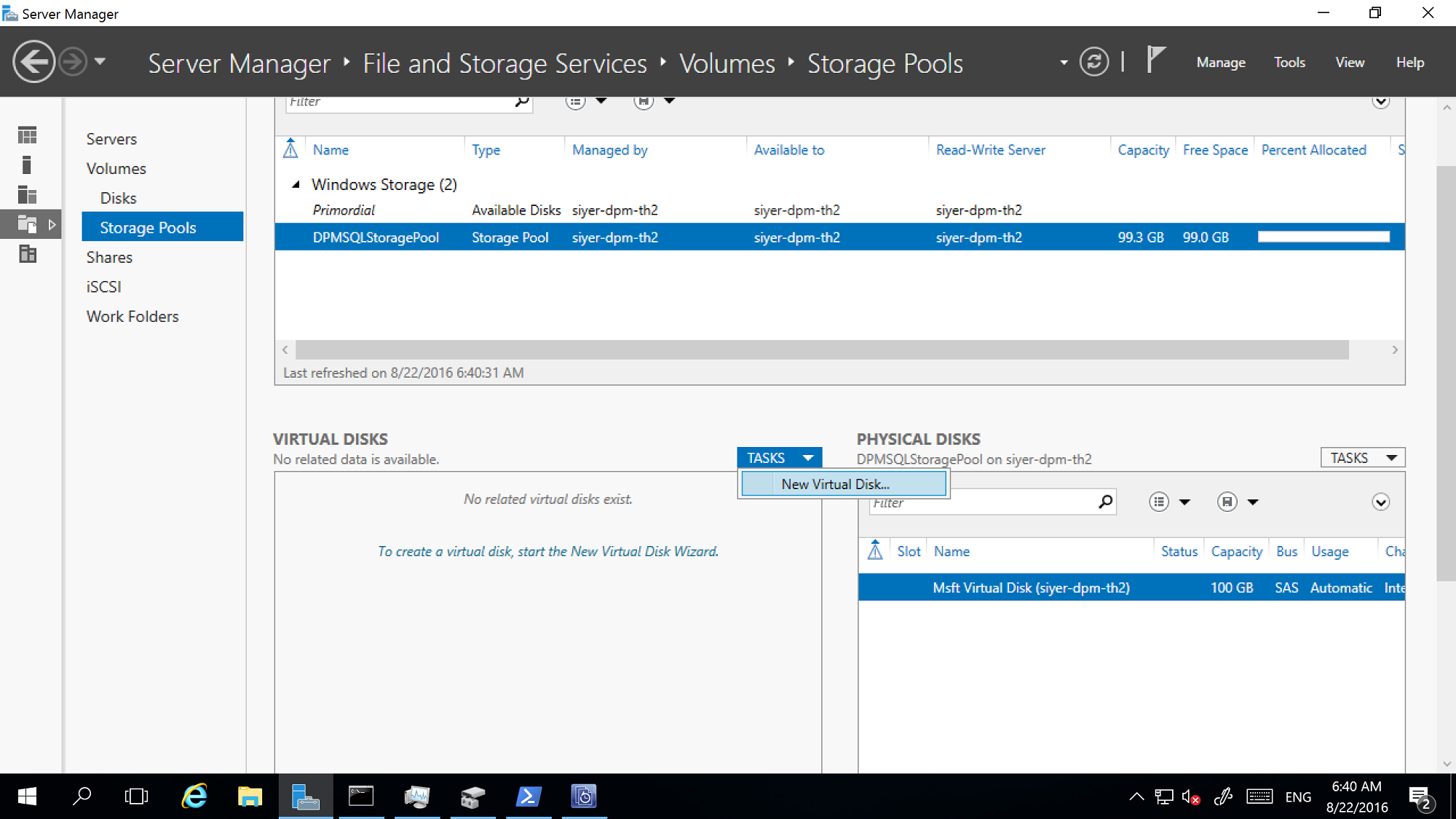Viewport: 1456px width, 819px height.
Task: Click the Tasks dropdown for Virtual Disks
Action: pos(781,457)
